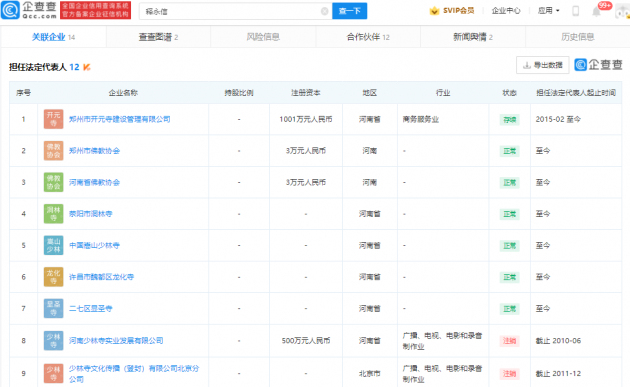Switch to 关联企业 tab

[x=53, y=37]
